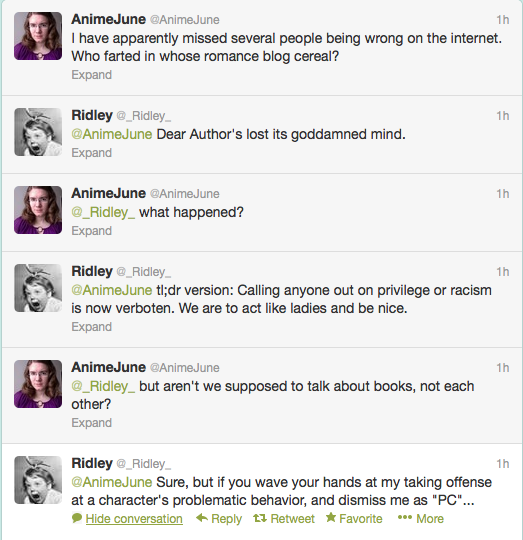Click the @_Ridley_ mention in 'what happened?' tweet
Image resolution: width=523 pixels, height=540 pixels.
tap(103, 212)
